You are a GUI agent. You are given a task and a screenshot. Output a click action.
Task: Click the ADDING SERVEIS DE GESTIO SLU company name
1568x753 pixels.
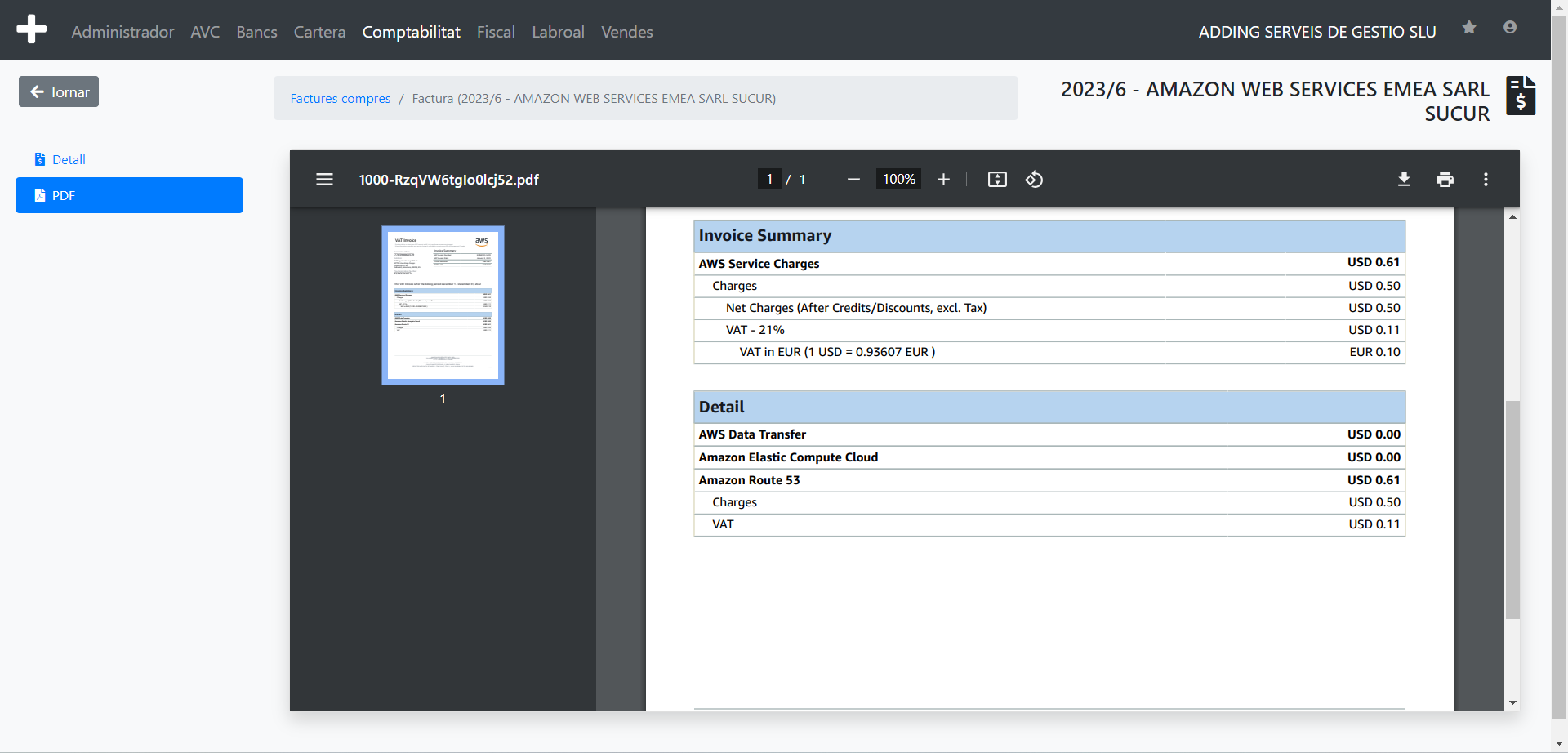click(1317, 32)
